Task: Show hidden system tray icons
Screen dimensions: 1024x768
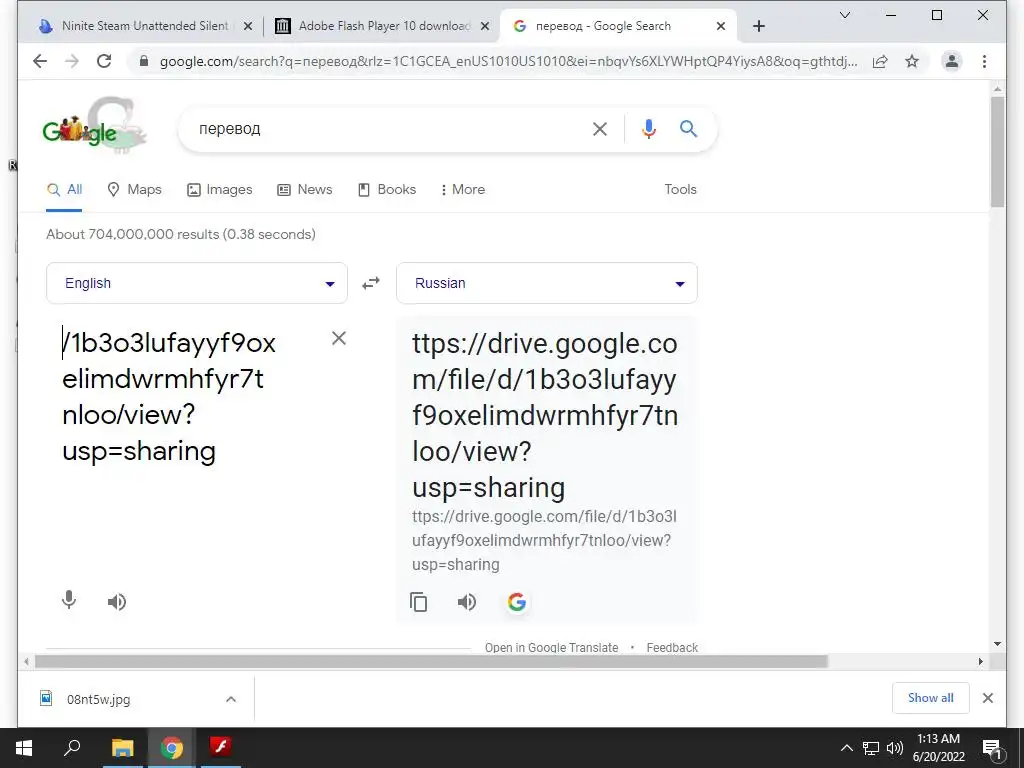Action: pos(846,748)
